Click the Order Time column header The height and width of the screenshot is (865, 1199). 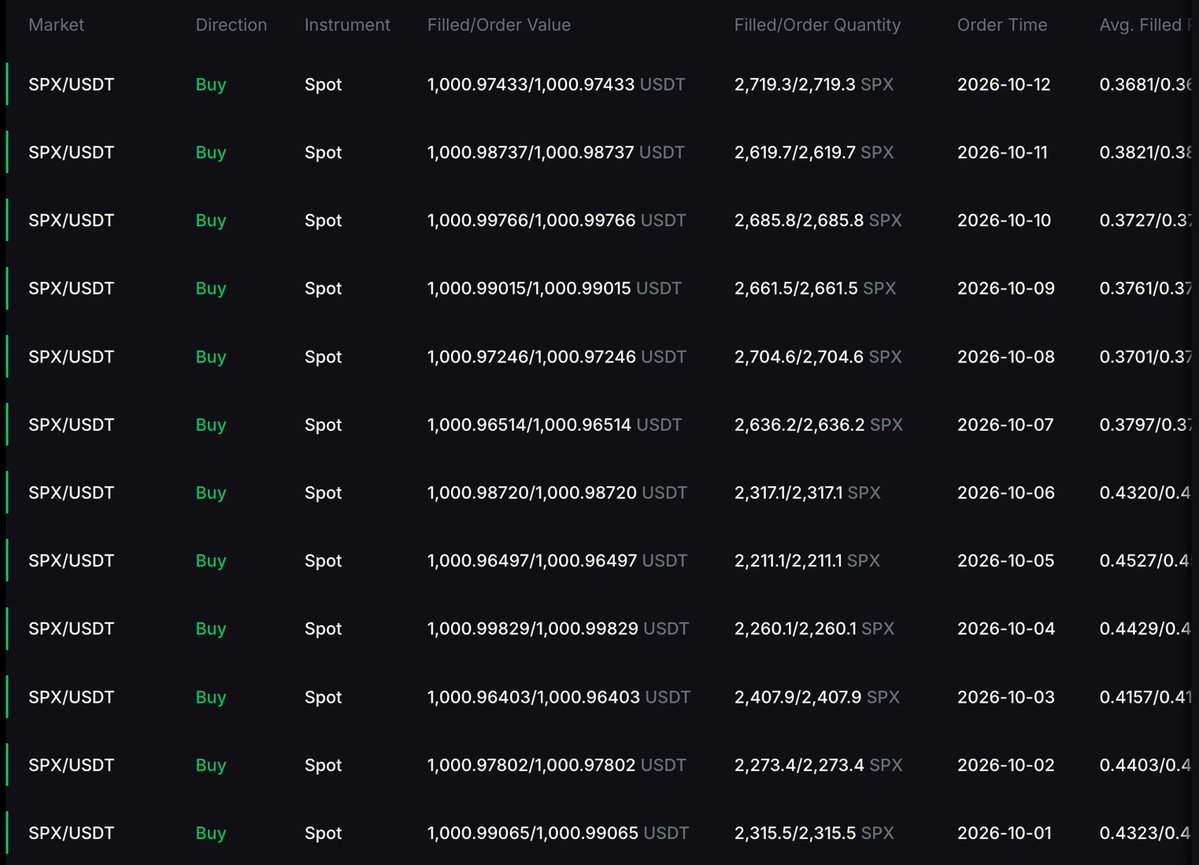[x=1002, y=24]
